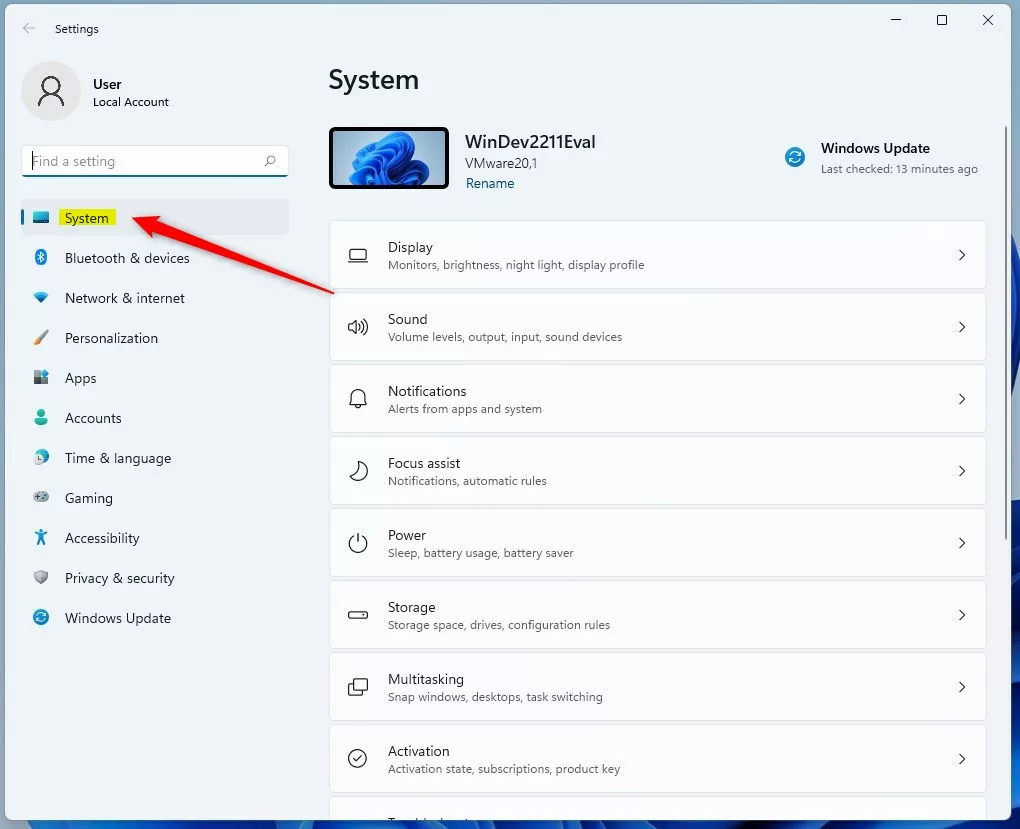The height and width of the screenshot is (829, 1020).
Task: Click the user profile avatar icon
Action: (51, 91)
